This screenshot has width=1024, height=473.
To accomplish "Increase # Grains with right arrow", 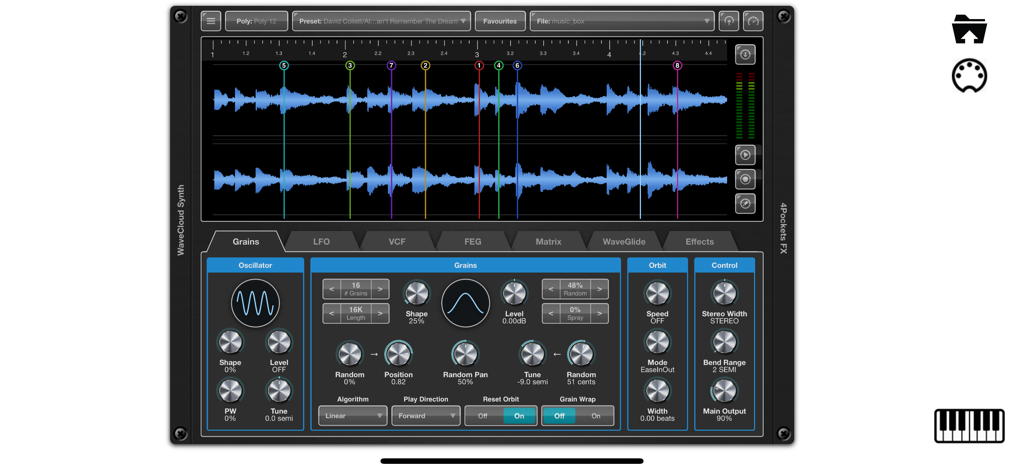I will (x=381, y=289).
